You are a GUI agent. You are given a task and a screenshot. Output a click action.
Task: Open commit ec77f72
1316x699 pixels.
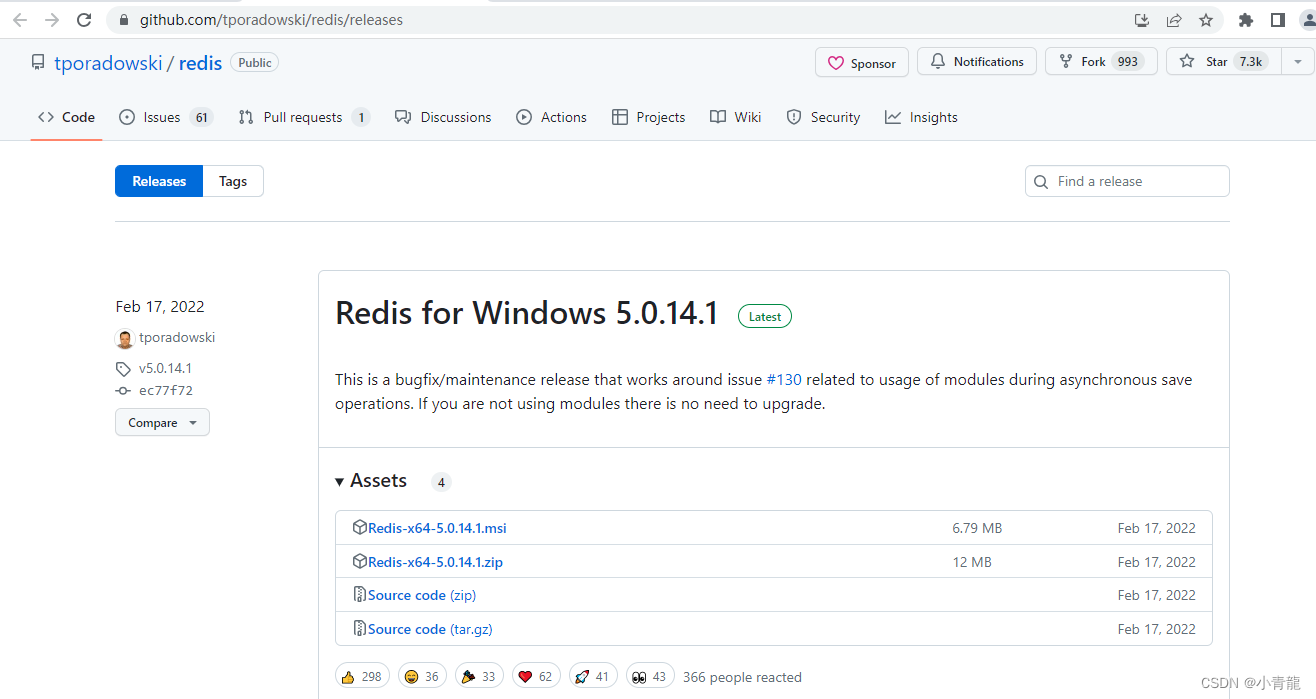point(166,391)
